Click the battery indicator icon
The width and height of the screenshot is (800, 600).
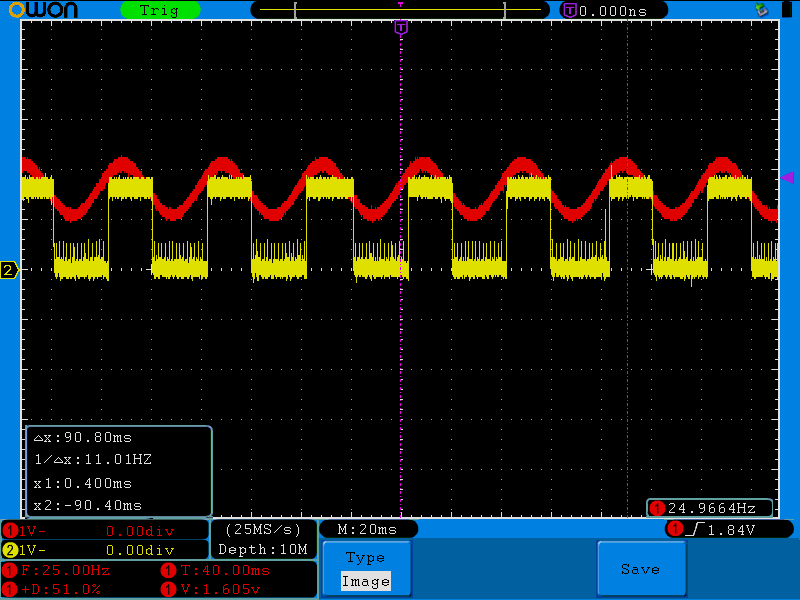tap(787, 10)
